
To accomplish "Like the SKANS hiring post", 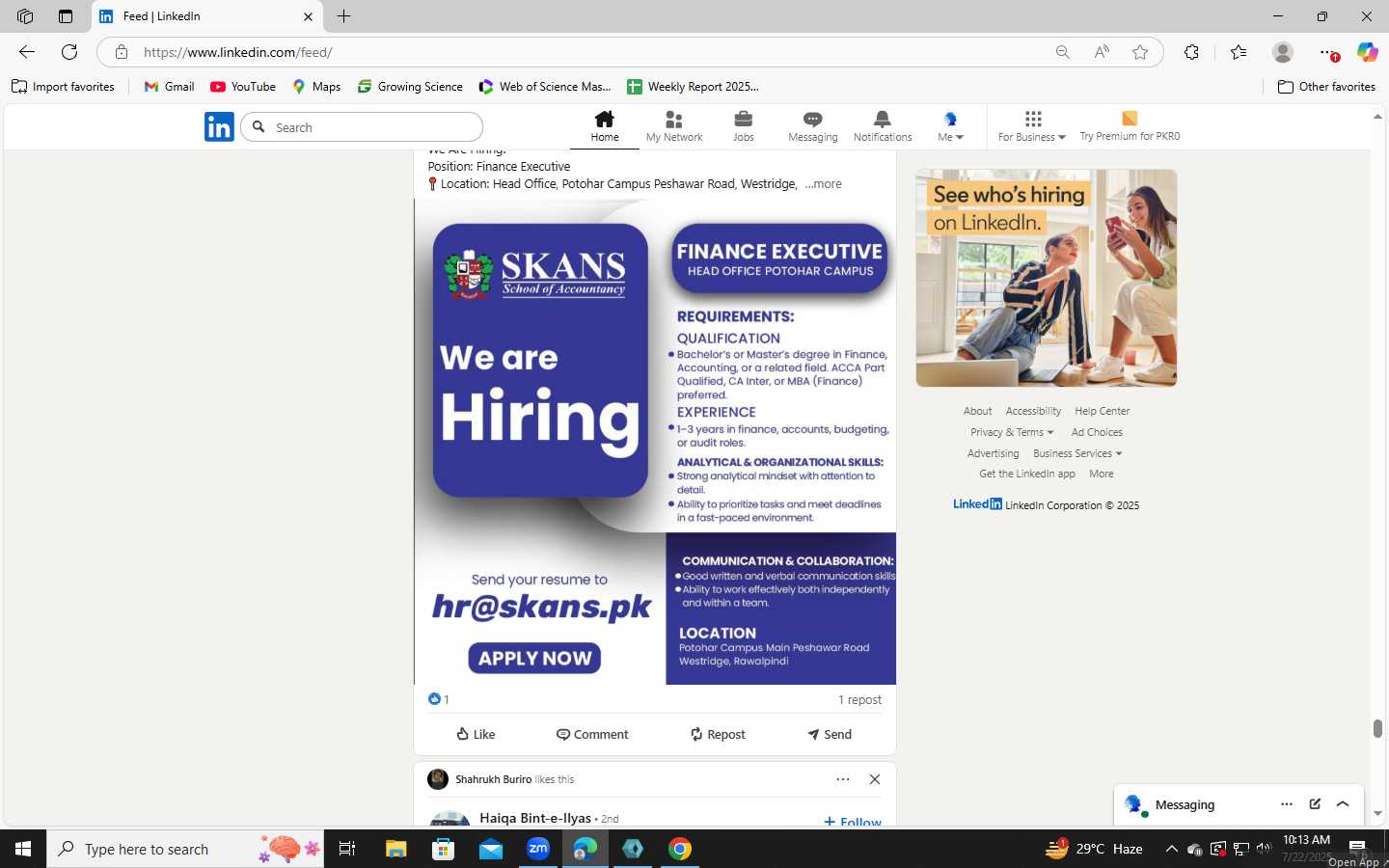I will [x=476, y=734].
